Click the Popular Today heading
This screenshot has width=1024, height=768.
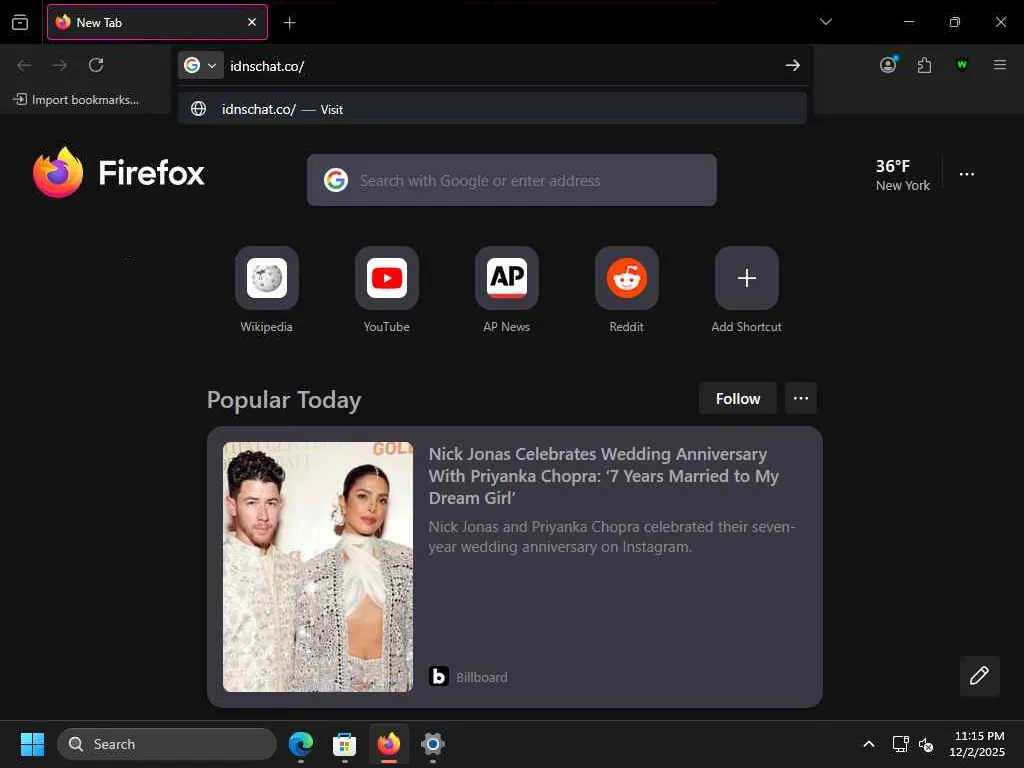click(x=283, y=400)
